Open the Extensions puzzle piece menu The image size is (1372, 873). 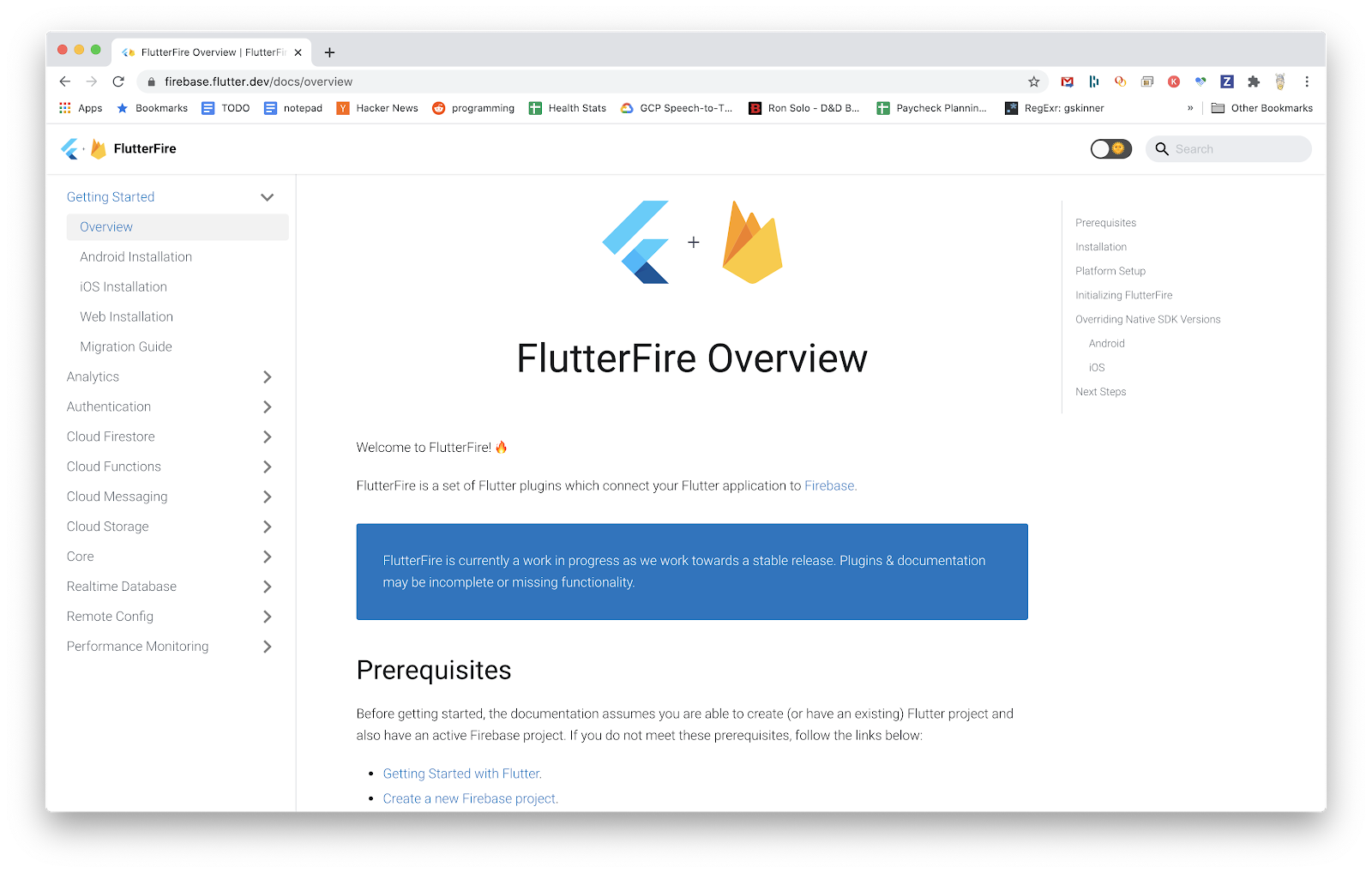pos(1254,81)
